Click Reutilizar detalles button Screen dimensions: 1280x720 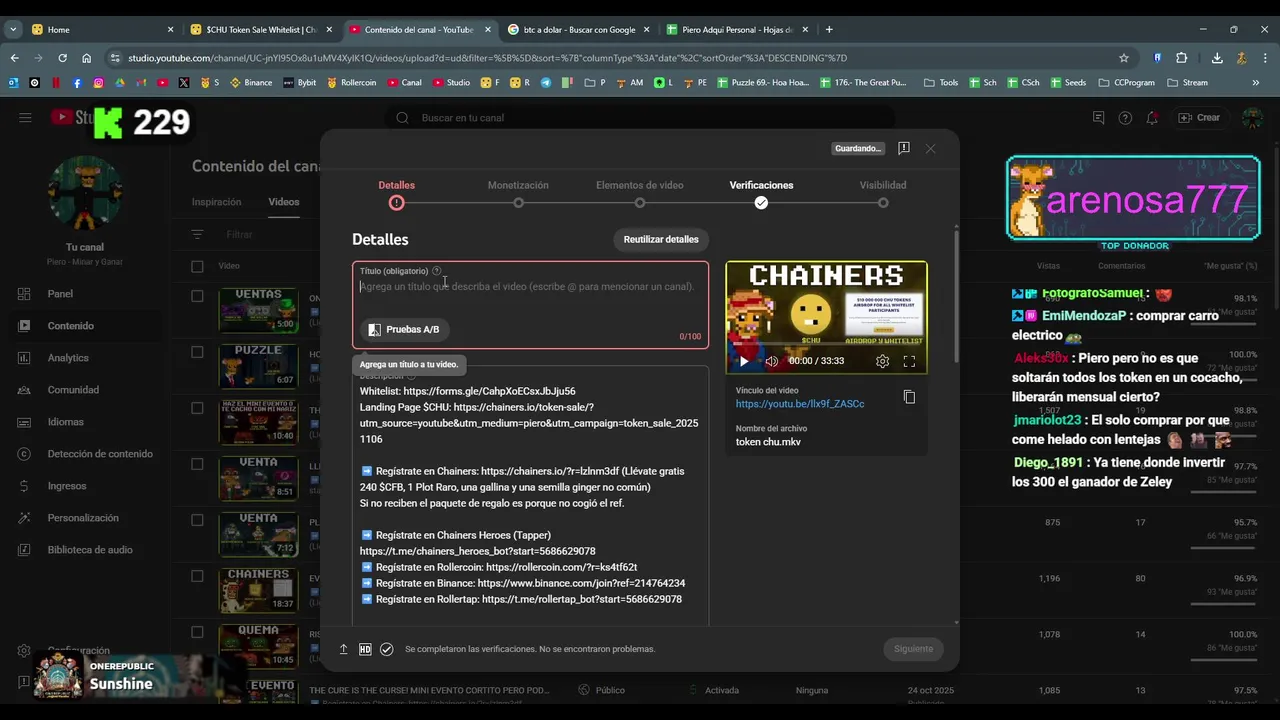pyautogui.click(x=661, y=240)
